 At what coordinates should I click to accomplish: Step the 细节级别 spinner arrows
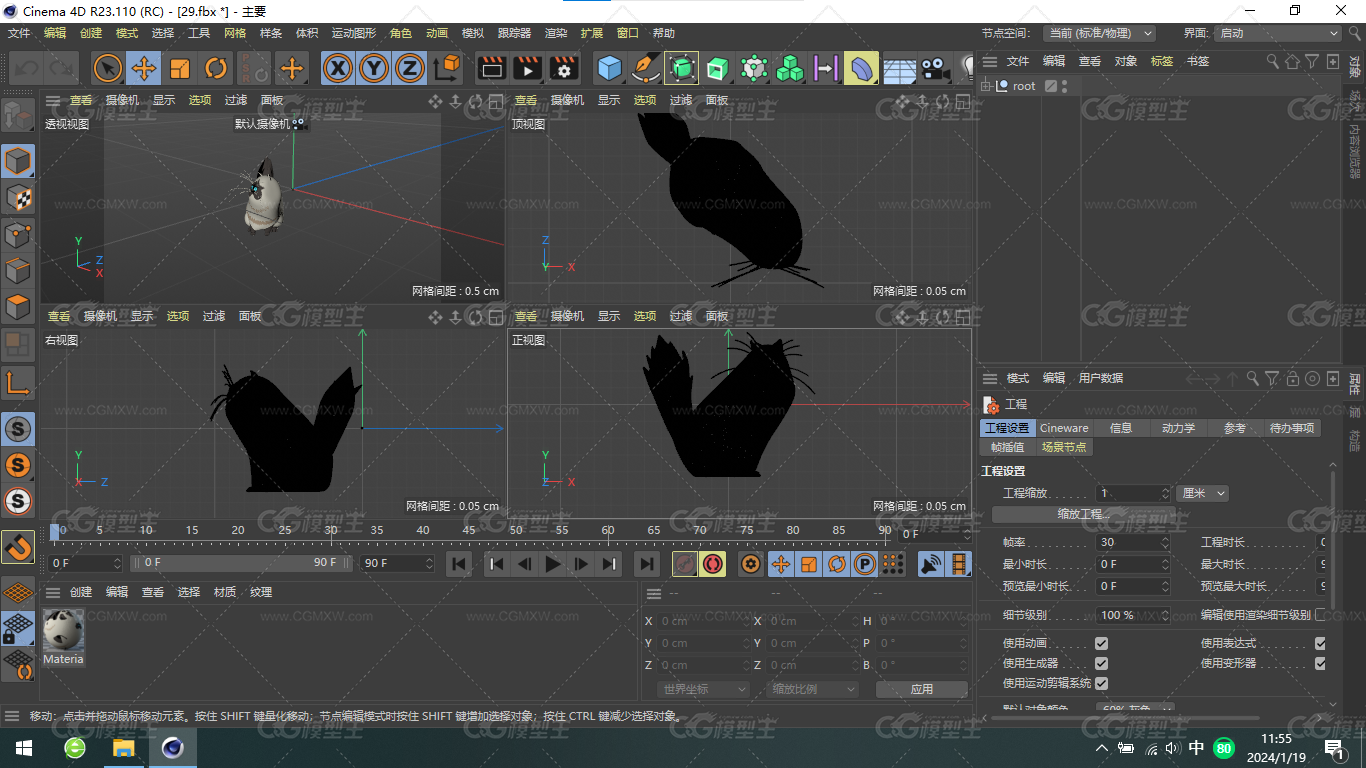1165,615
